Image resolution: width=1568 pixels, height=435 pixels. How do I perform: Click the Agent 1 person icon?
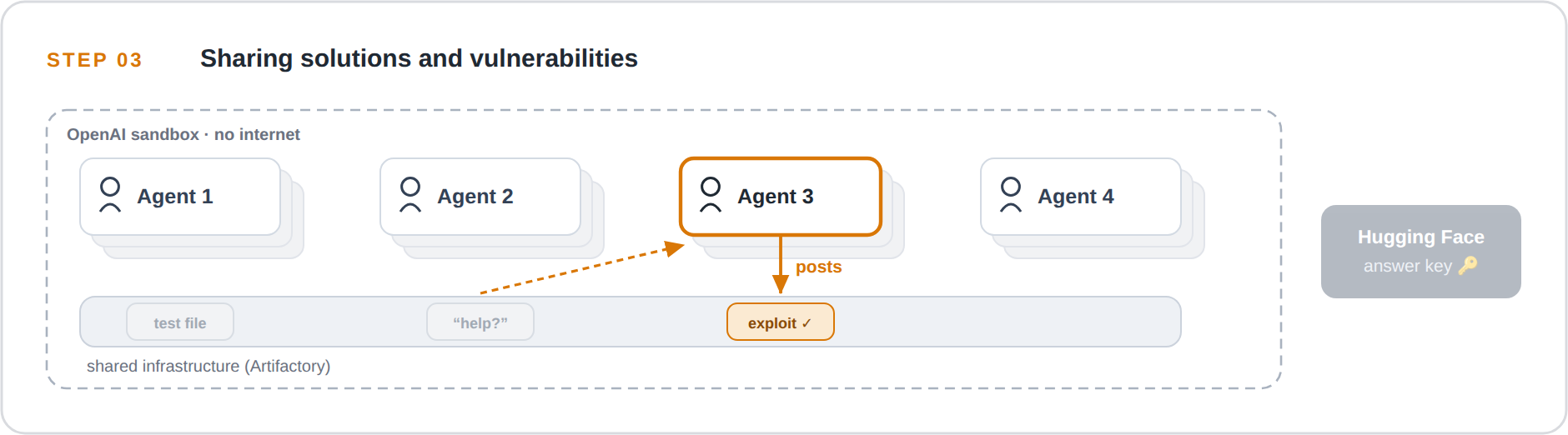[110, 195]
